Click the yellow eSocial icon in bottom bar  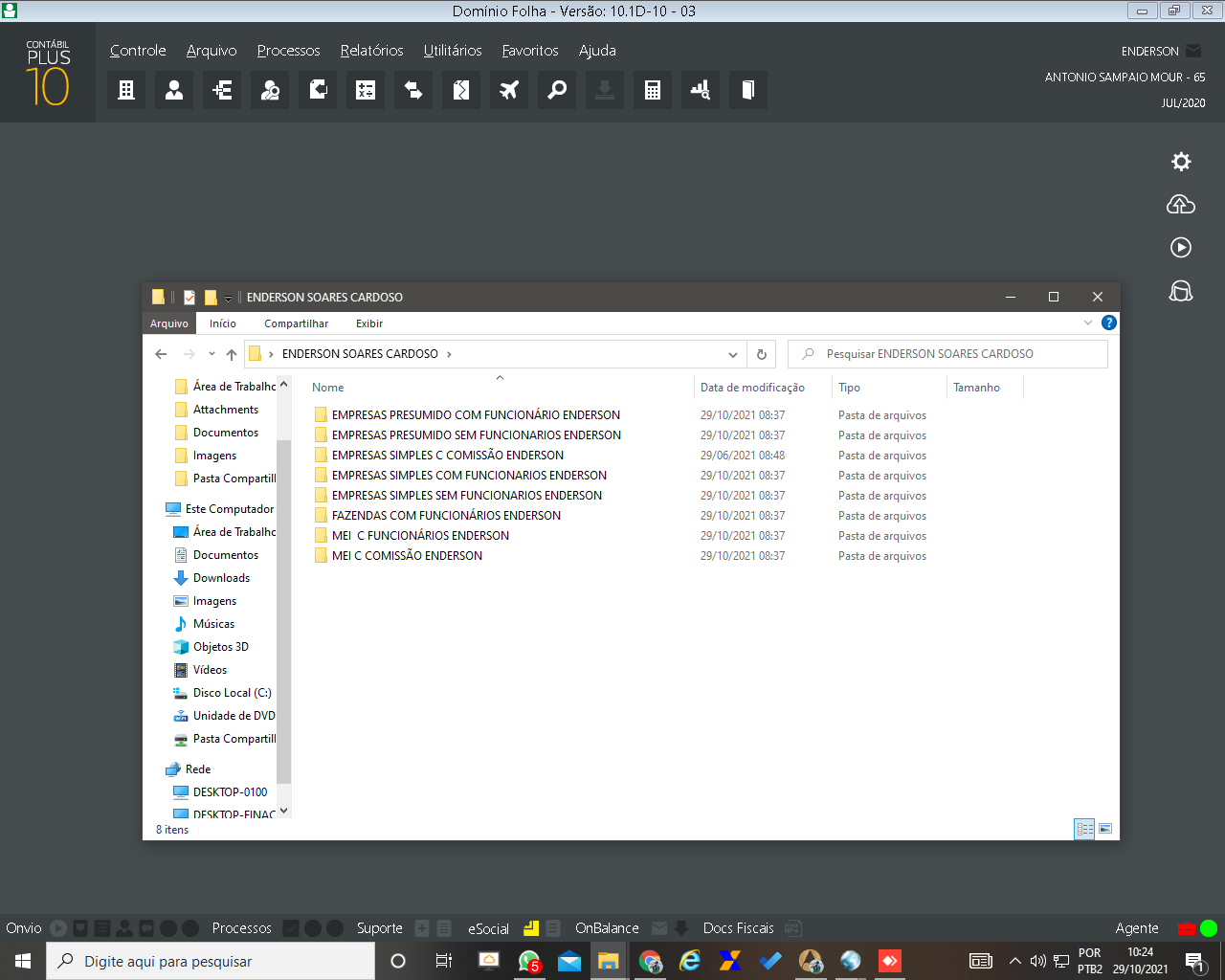pos(531,928)
